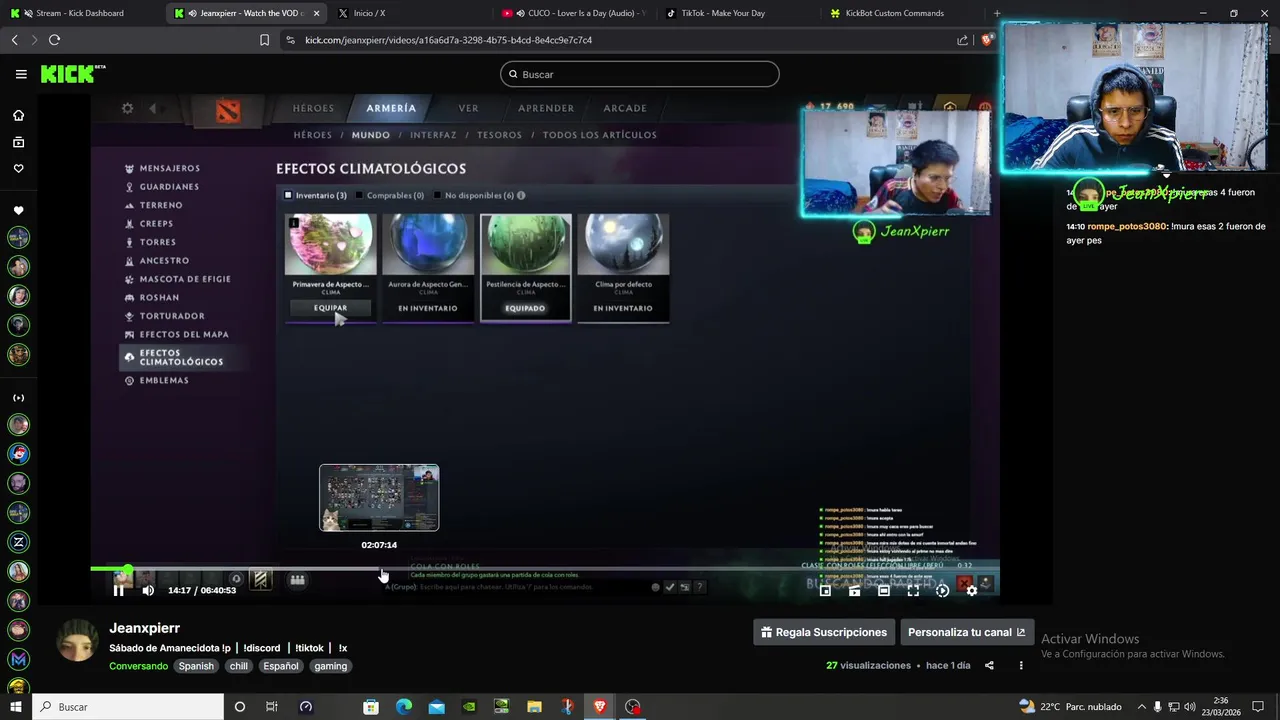1280x720 pixels.
Task: Select the chill tag
Action: pos(238,666)
